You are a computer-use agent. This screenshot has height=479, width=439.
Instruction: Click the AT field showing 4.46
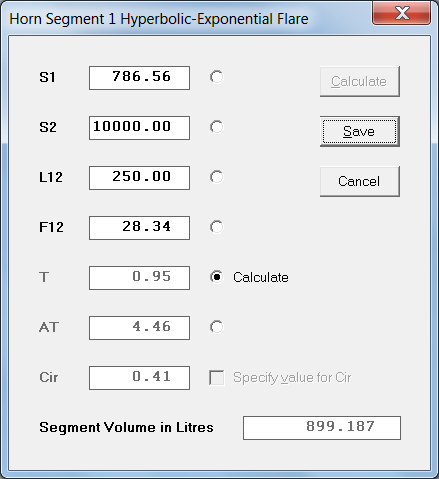click(139, 328)
